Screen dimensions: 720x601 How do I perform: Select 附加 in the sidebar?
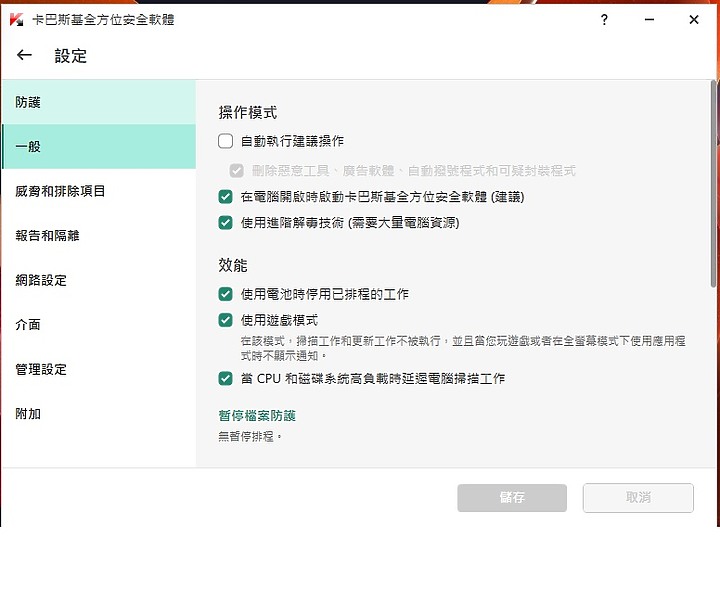pyautogui.click(x=99, y=414)
